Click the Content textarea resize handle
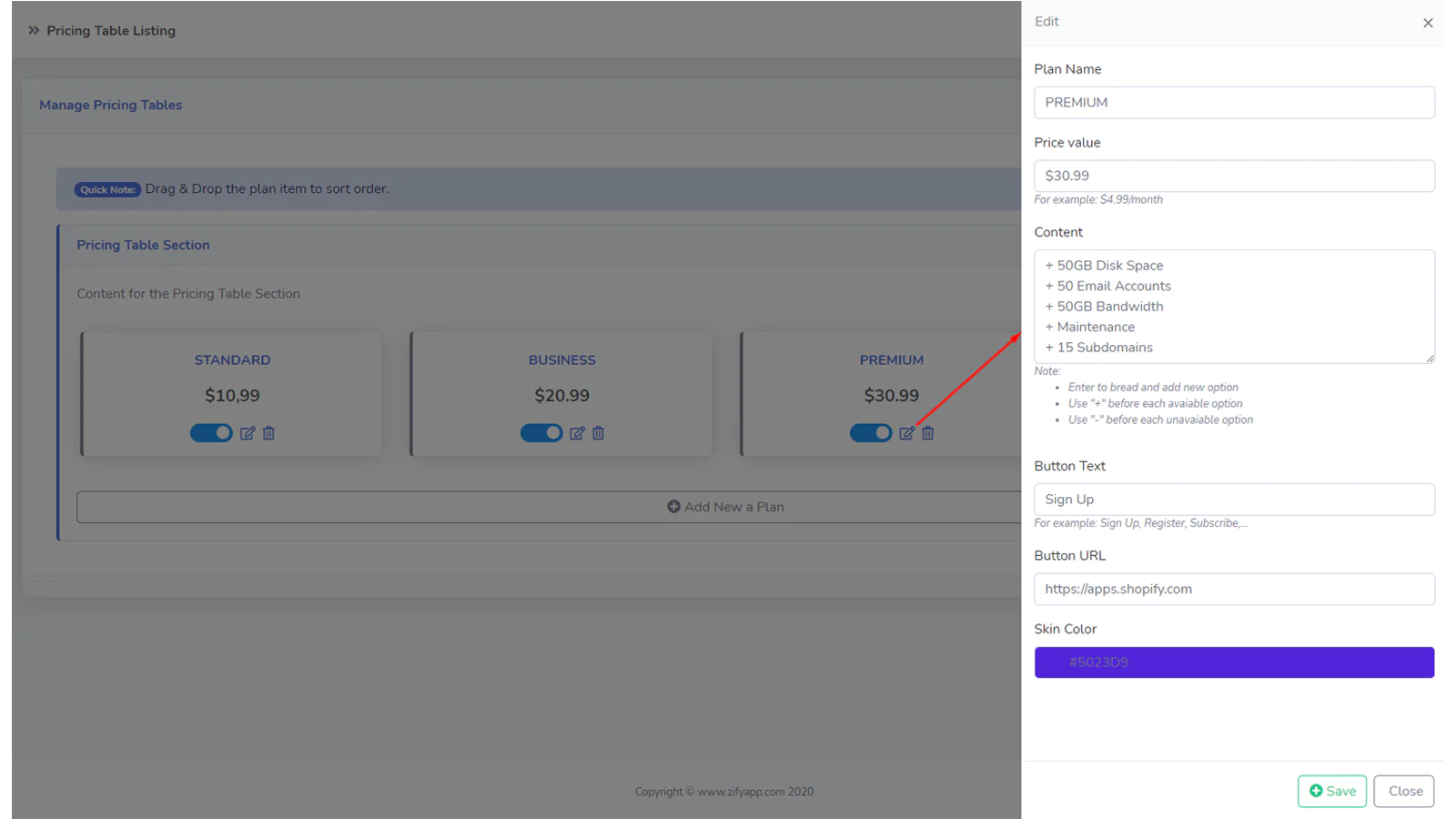Screen dimensions: 1456x819 pyautogui.click(x=1430, y=359)
